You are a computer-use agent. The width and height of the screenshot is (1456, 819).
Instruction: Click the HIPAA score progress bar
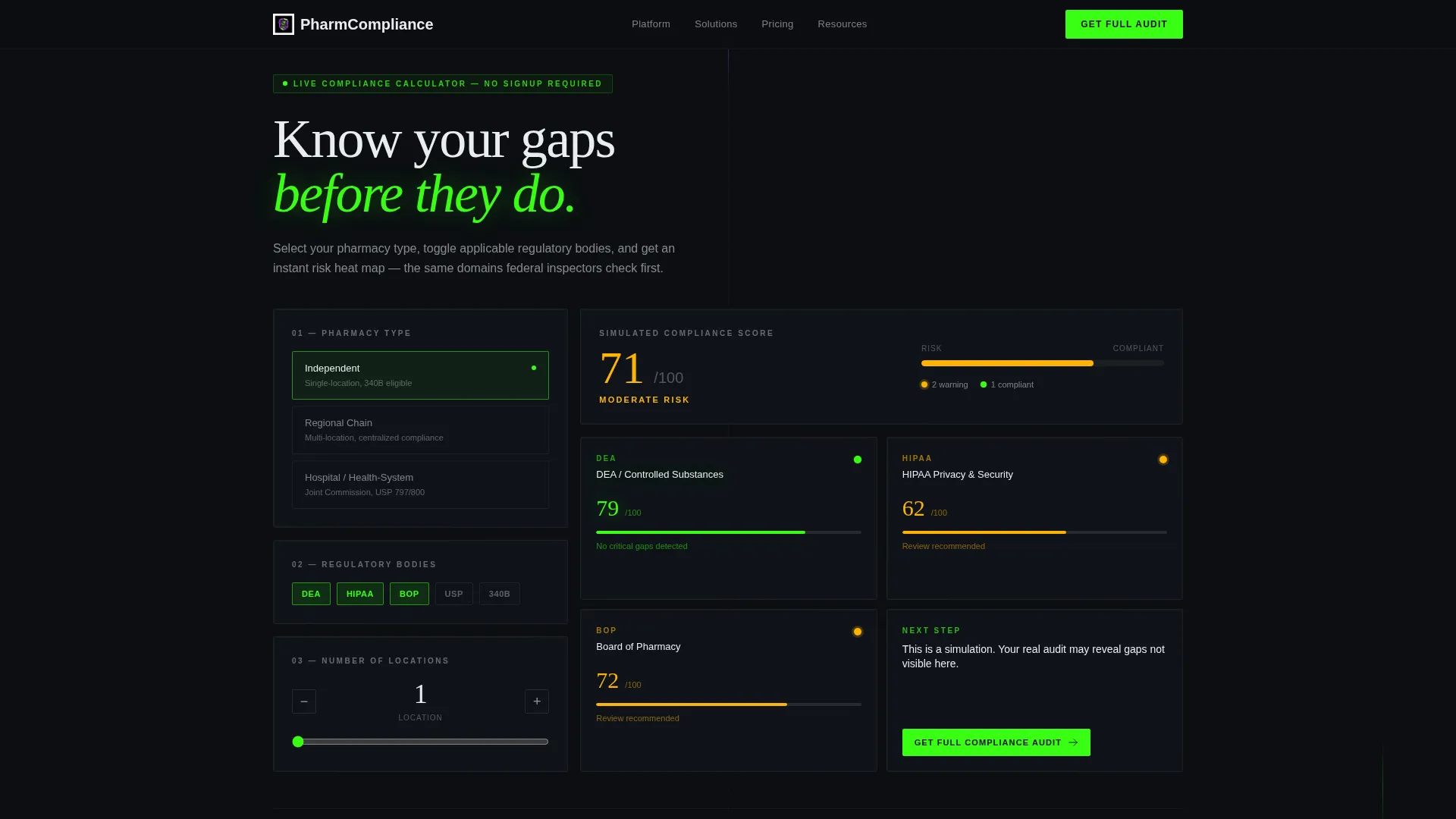[x=1034, y=532]
